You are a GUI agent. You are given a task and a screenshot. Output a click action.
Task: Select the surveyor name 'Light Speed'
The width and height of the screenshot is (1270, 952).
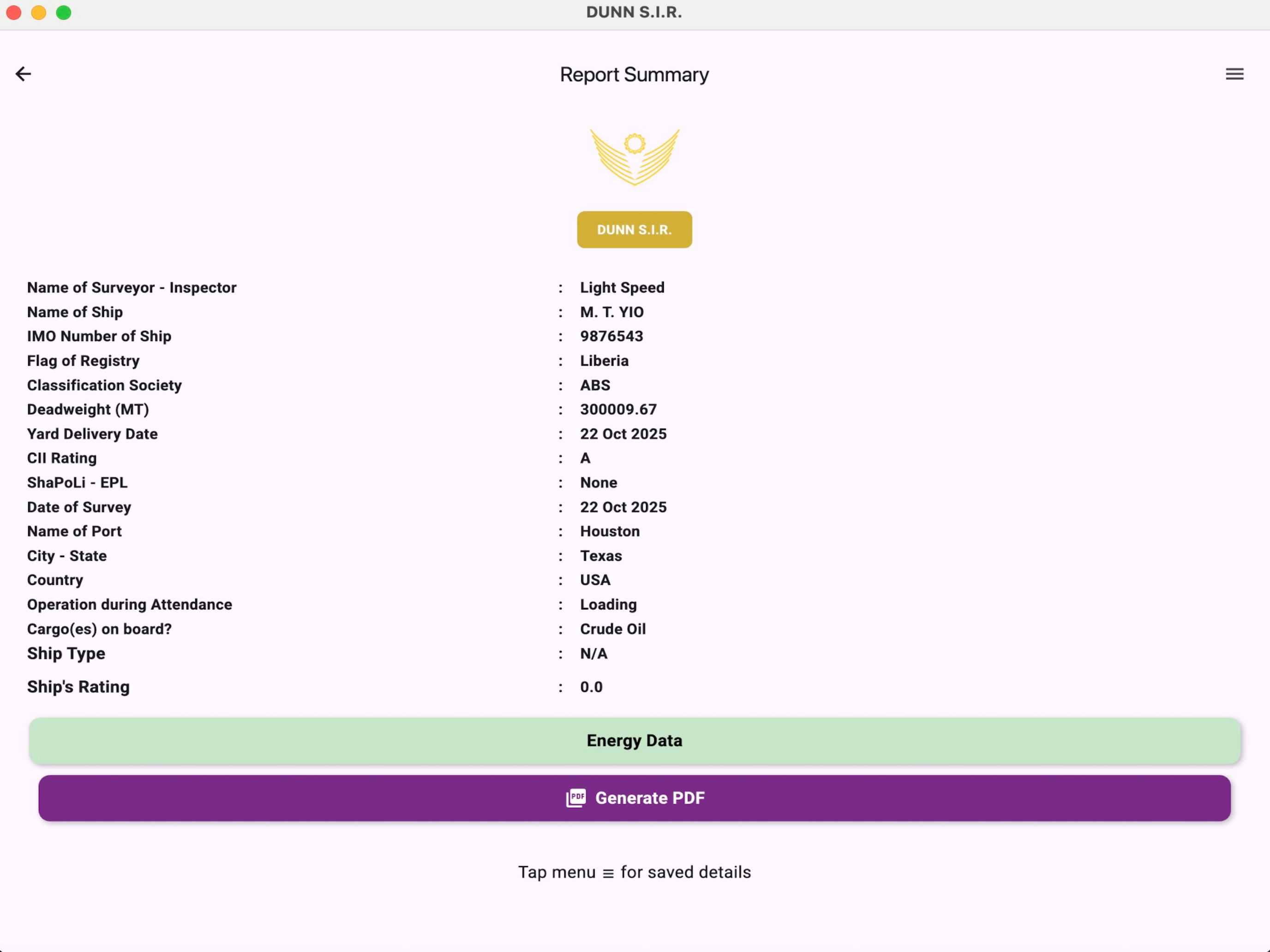(x=622, y=287)
